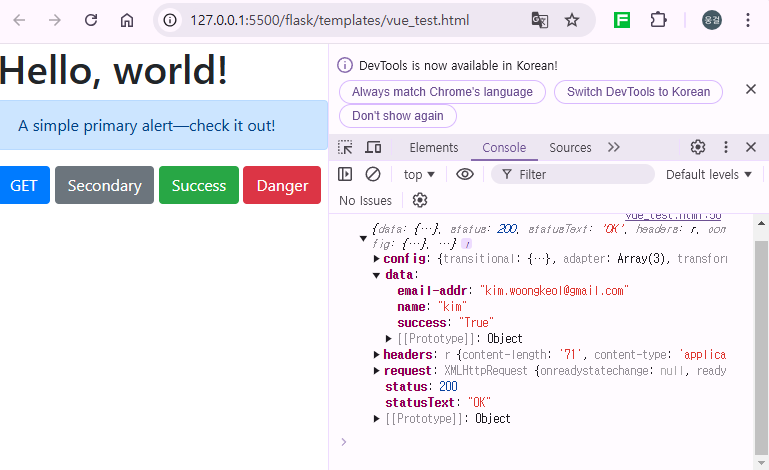Switch to the Elements tab

coord(434,148)
